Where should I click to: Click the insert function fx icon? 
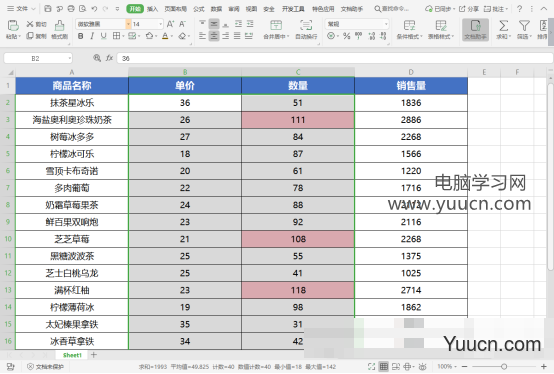(109, 58)
